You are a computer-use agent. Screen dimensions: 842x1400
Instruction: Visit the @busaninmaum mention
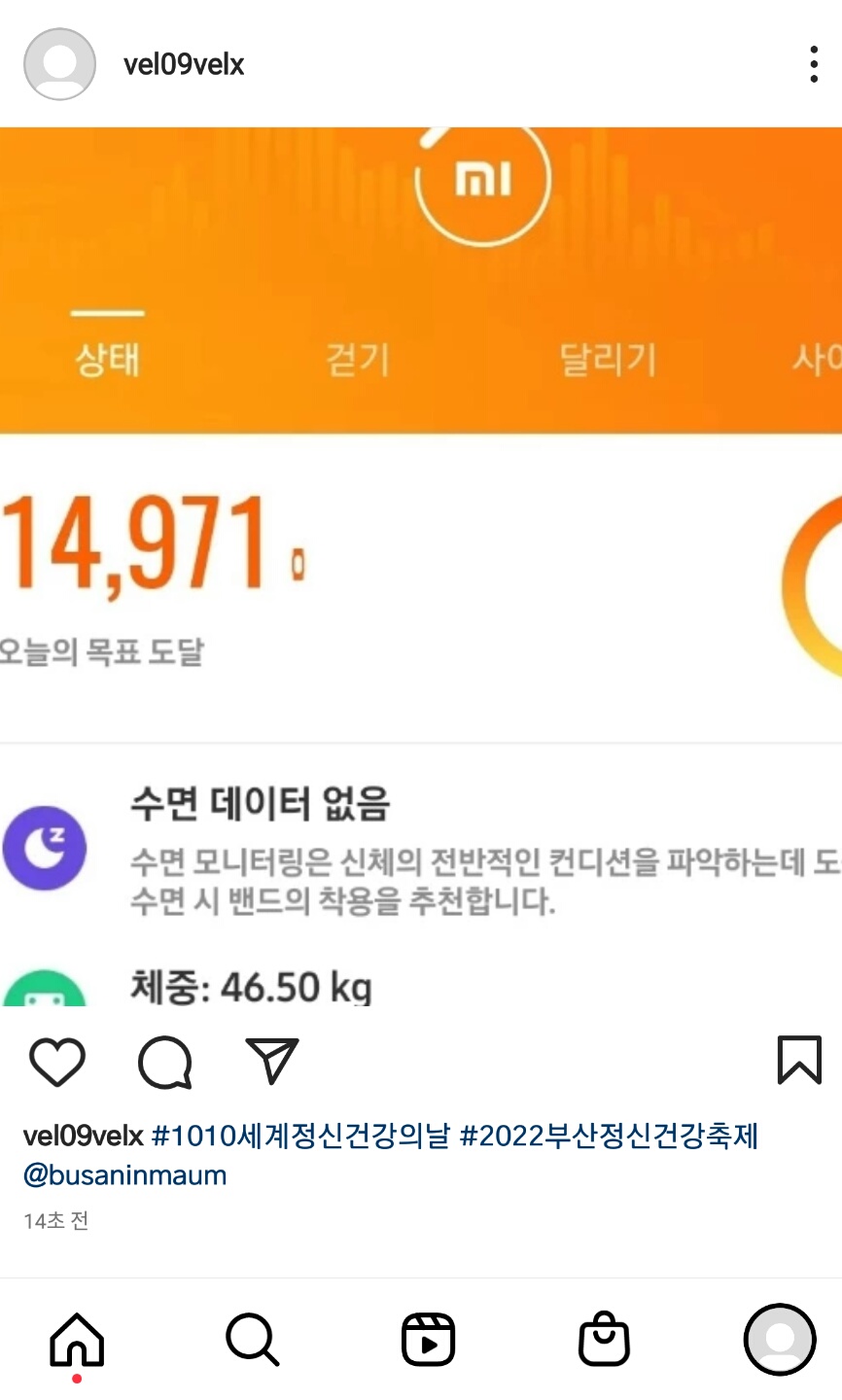pos(124,1174)
